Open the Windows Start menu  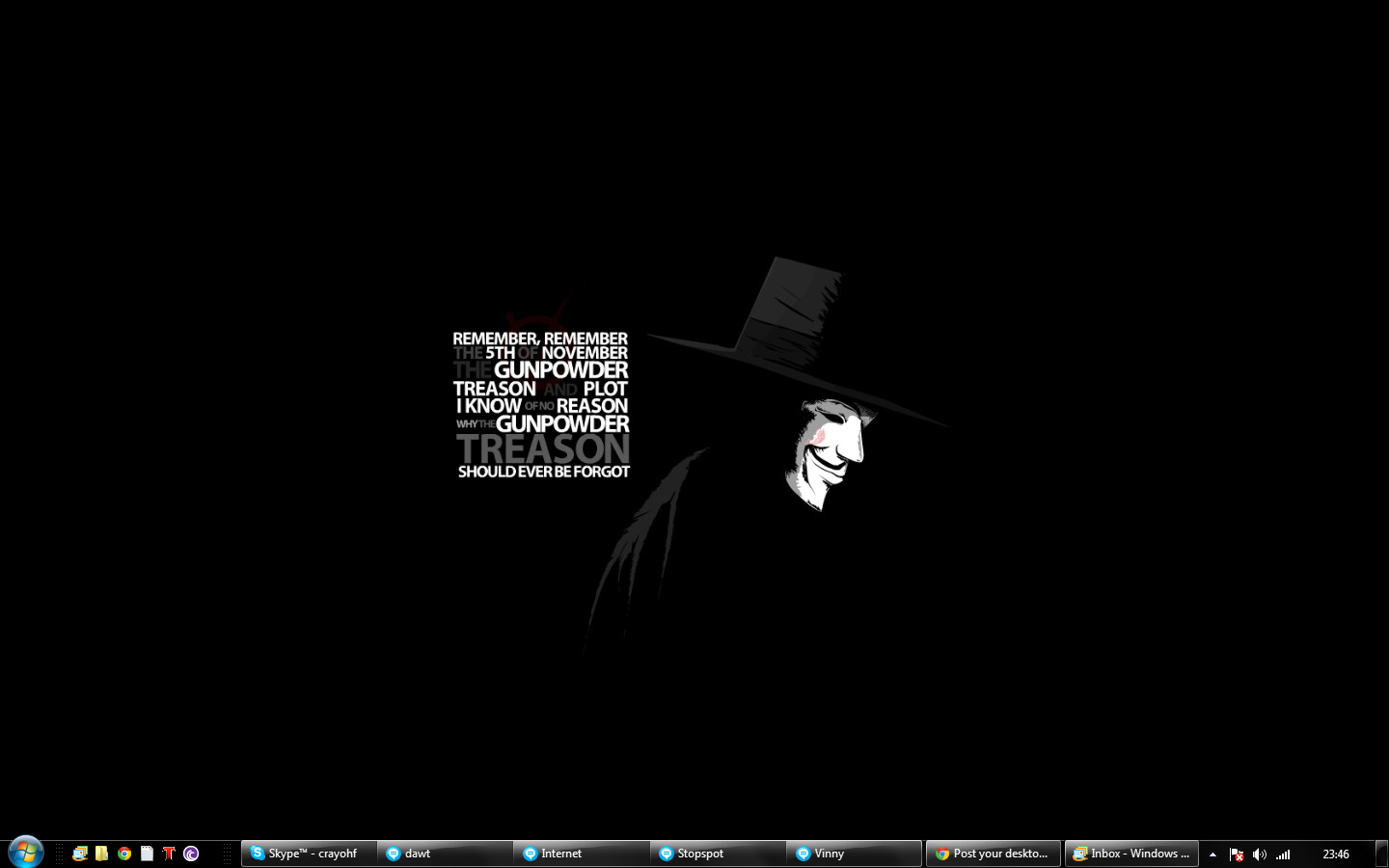pyautogui.click(x=25, y=853)
